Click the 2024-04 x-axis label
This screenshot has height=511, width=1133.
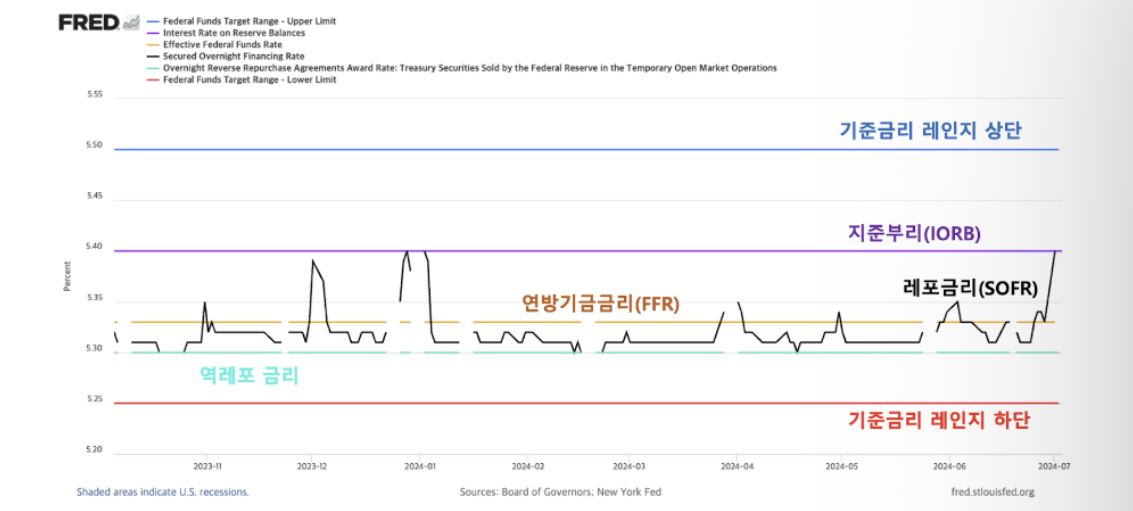click(x=736, y=467)
